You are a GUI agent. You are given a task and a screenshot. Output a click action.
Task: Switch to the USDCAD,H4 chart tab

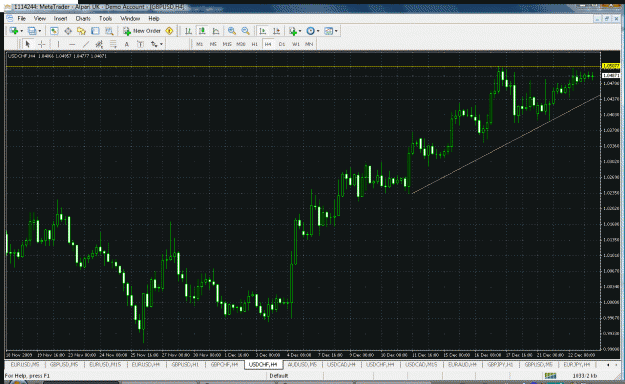tap(341, 364)
